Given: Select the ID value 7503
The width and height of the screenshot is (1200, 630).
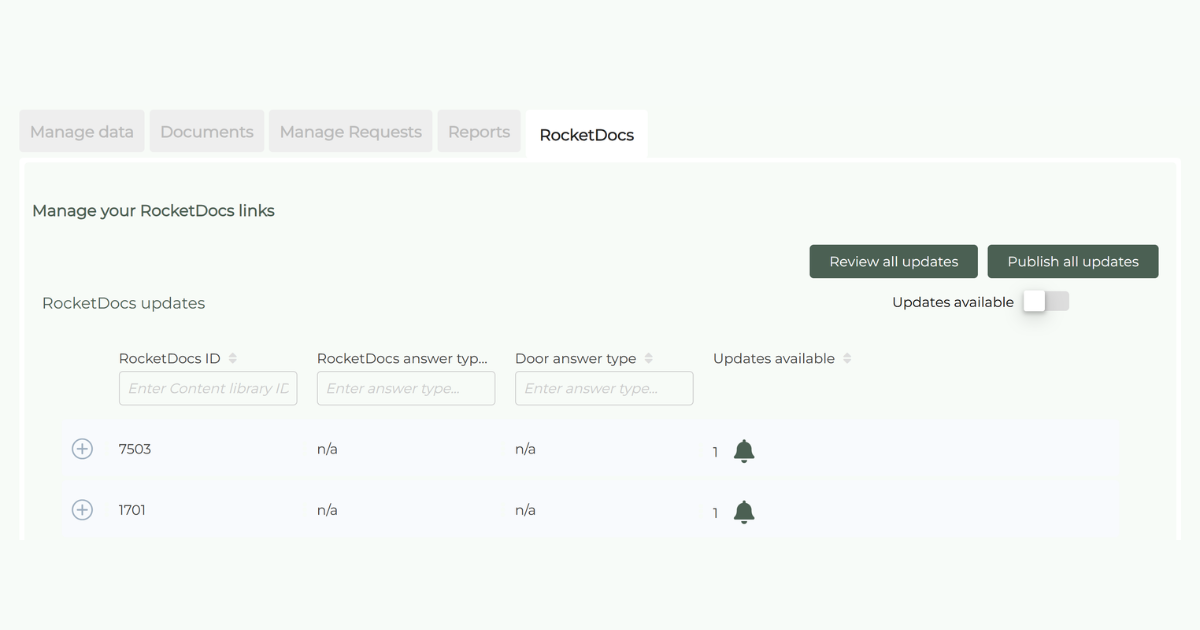Looking at the screenshot, I should 135,449.
